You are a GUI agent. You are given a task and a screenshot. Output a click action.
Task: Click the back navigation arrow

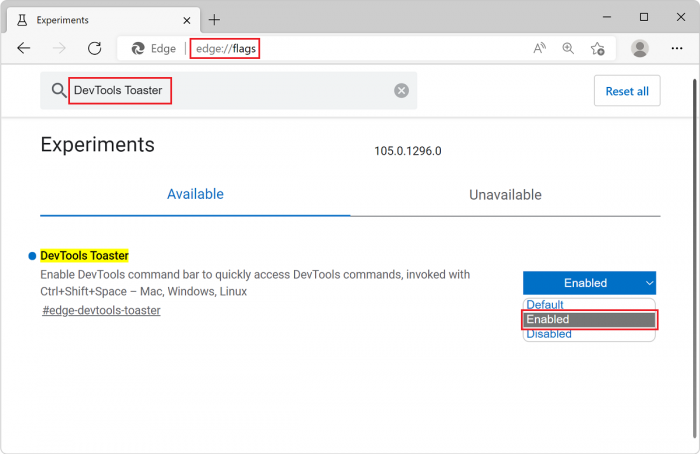tap(24, 48)
